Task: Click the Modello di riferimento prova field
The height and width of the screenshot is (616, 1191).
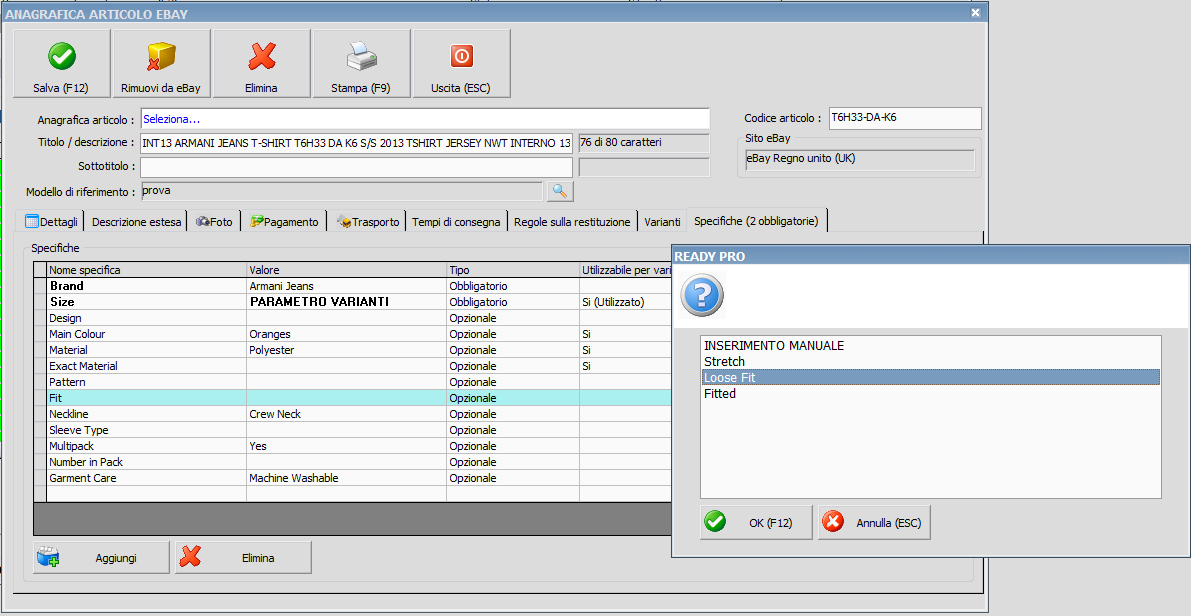Action: (342, 191)
